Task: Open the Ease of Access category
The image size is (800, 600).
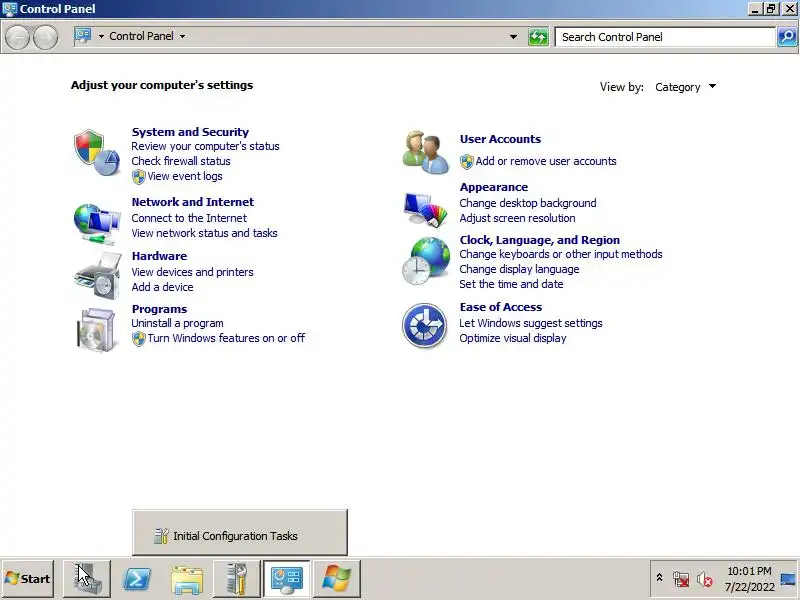Action: pos(501,307)
